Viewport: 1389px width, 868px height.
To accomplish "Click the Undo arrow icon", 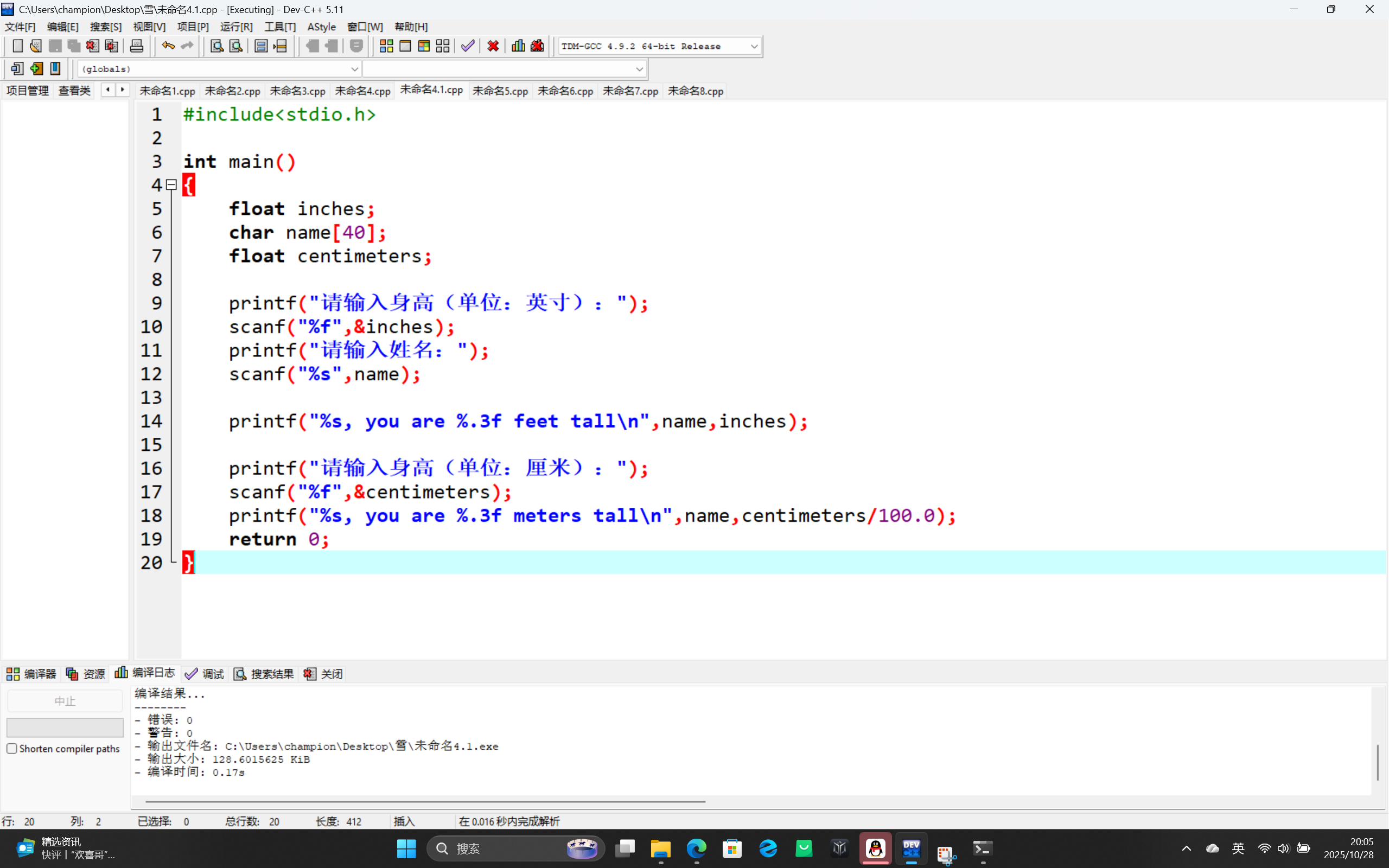I will [168, 46].
